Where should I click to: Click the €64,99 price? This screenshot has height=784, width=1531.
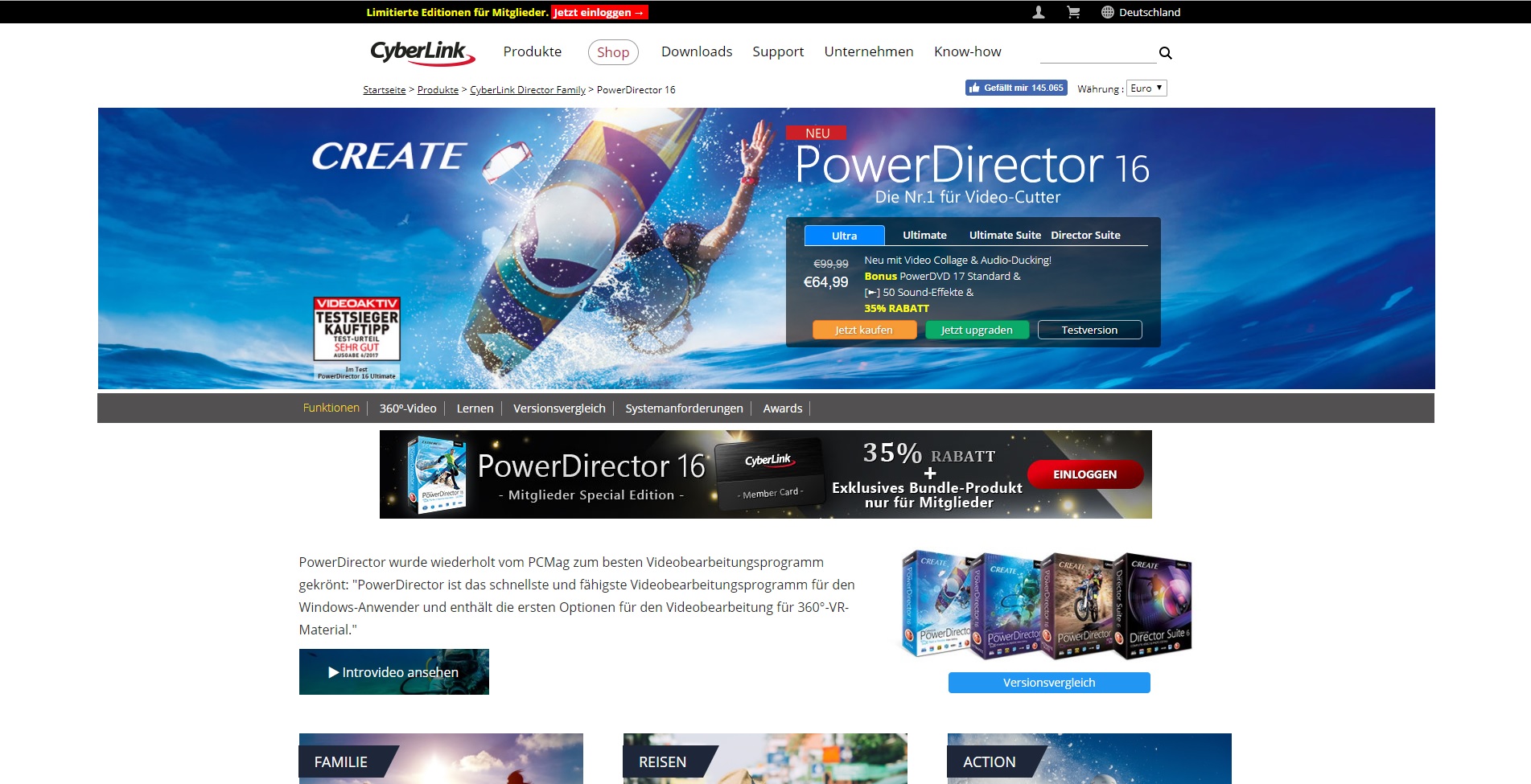coord(826,282)
